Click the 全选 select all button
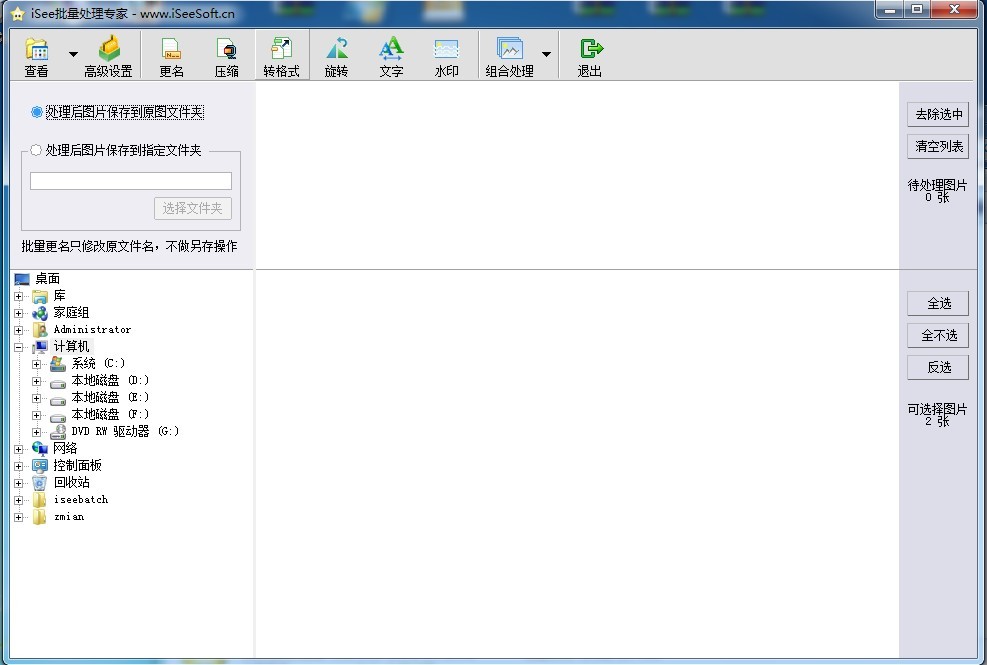 pos(938,303)
